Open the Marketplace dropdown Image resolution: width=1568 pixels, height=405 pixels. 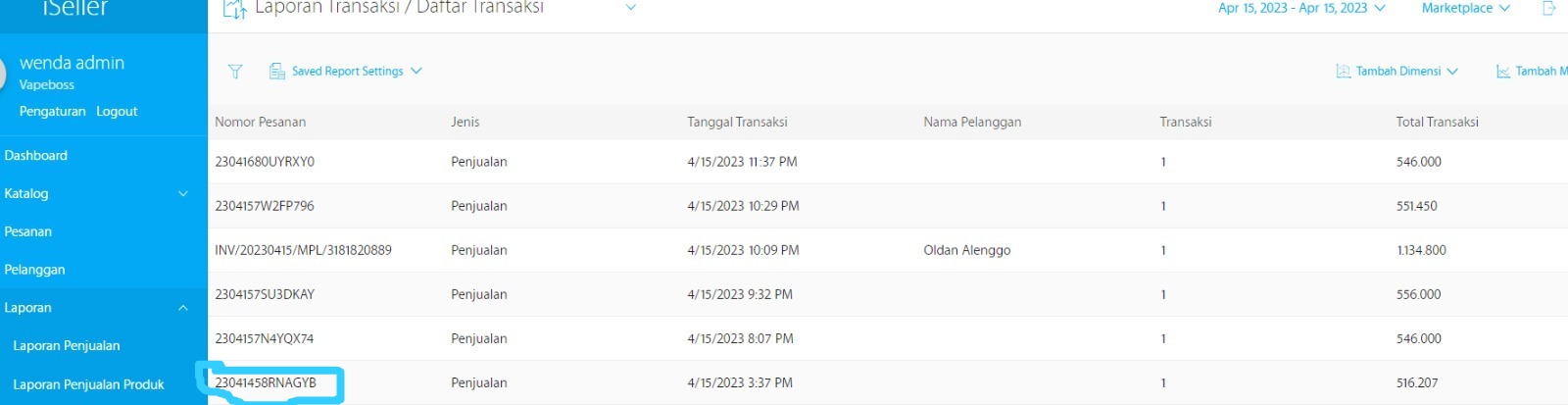(1465, 8)
